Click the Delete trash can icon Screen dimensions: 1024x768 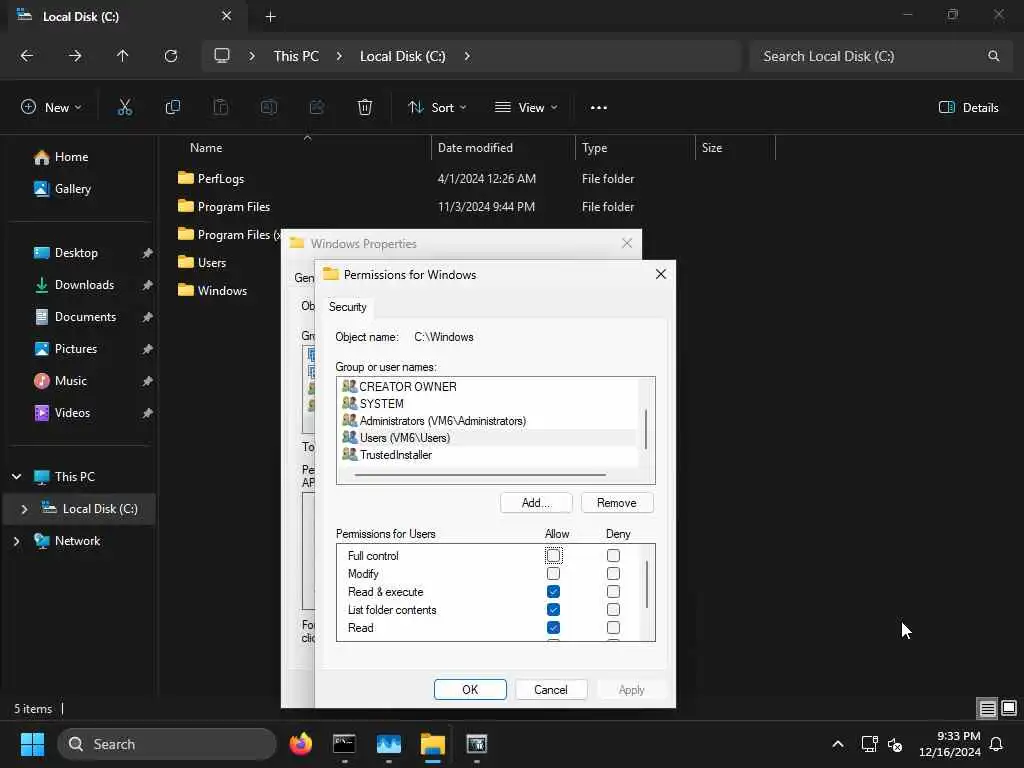coord(365,107)
